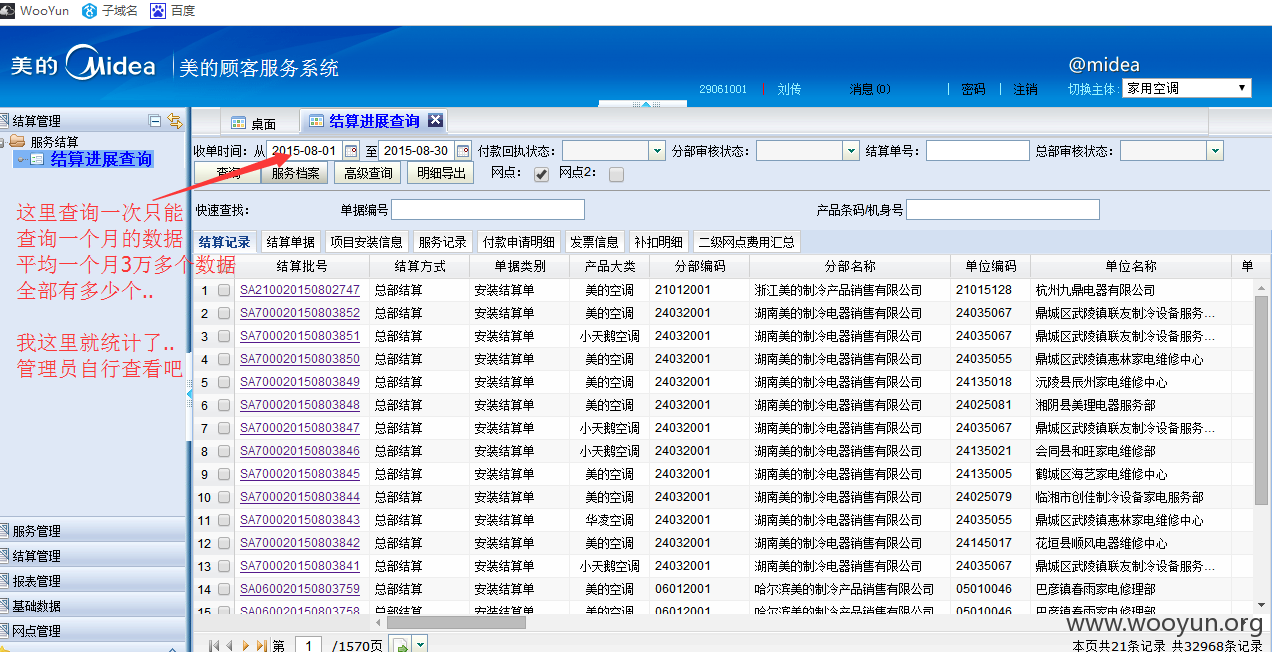Click WooYun bookmark in browser bar
Screen dimensions: 1272x652
click(x=35, y=11)
